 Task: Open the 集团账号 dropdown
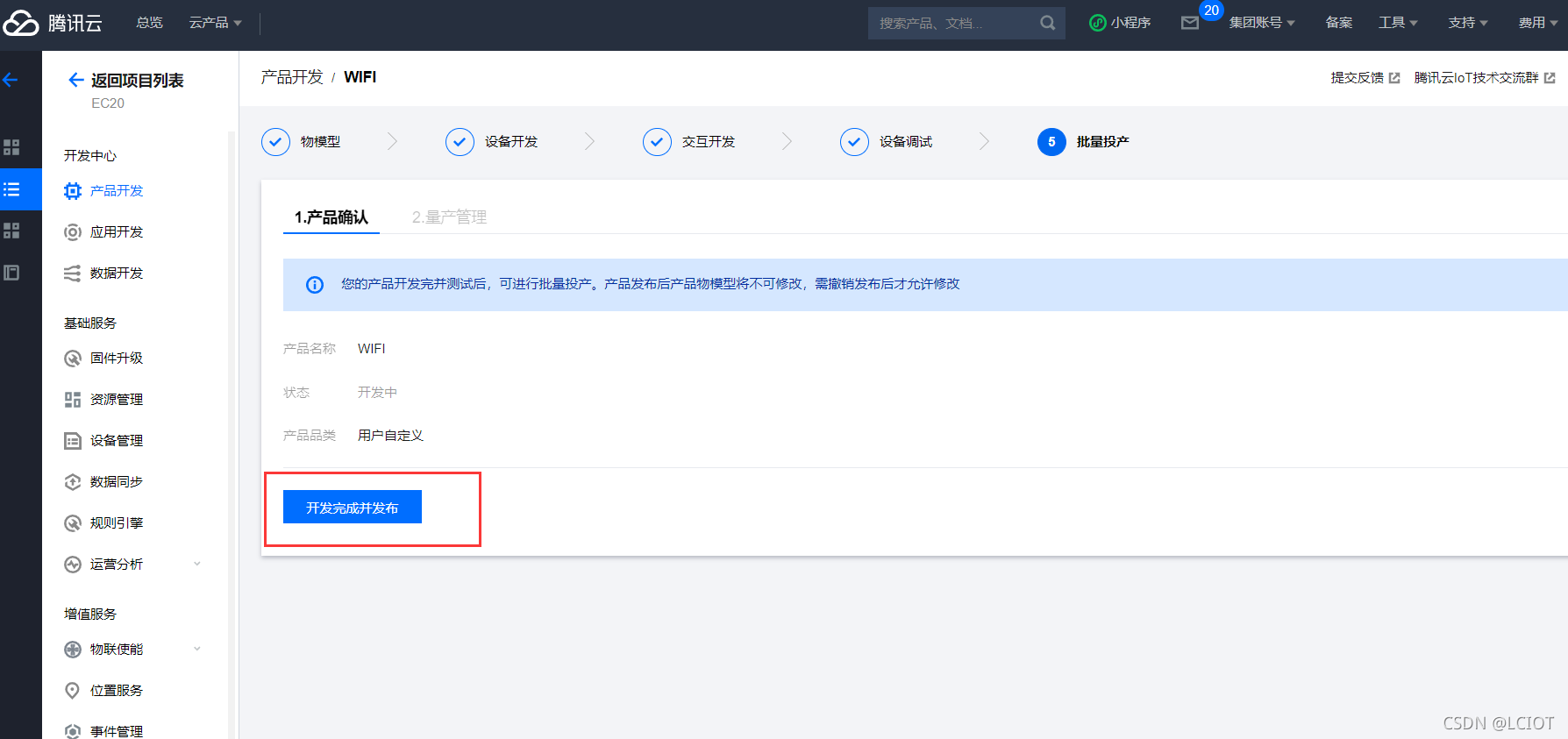(x=1261, y=23)
